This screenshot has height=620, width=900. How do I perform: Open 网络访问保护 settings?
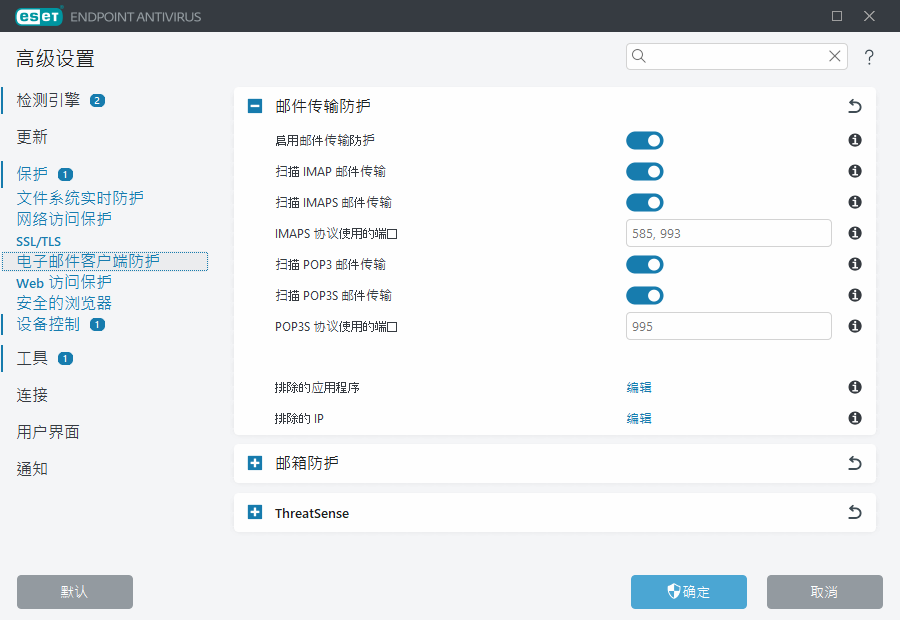64,219
